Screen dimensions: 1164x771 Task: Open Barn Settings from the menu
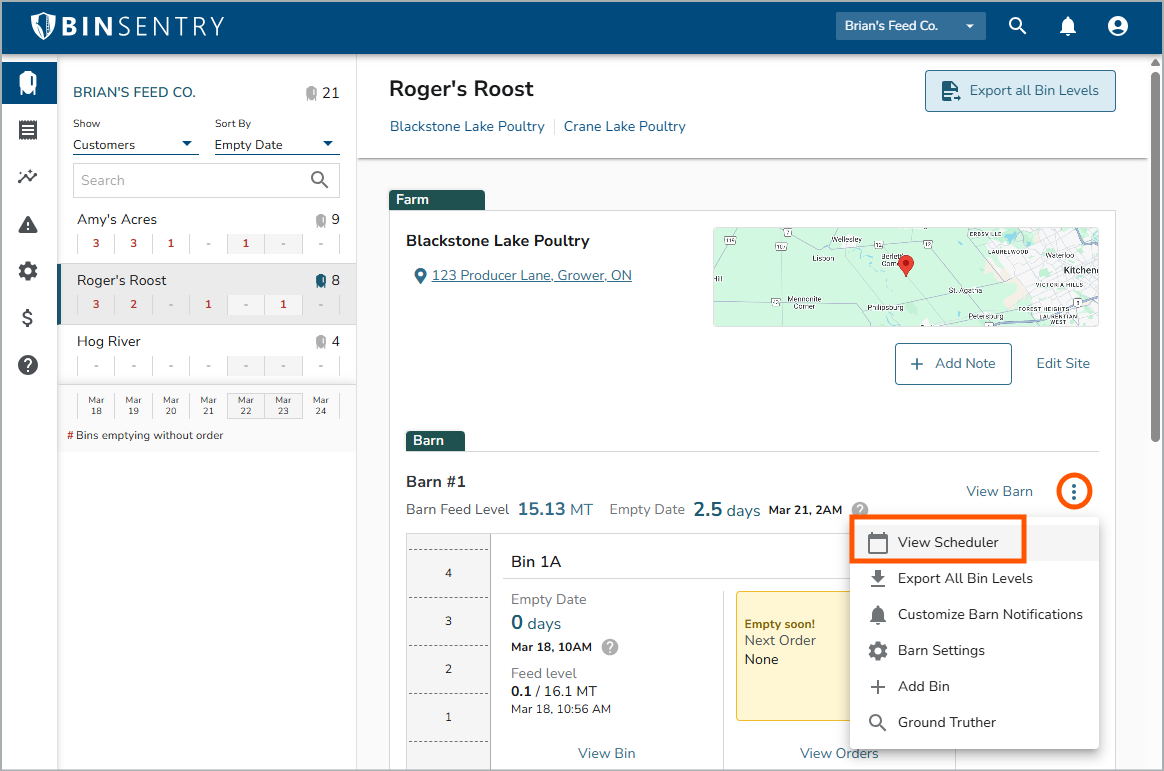pos(974,651)
